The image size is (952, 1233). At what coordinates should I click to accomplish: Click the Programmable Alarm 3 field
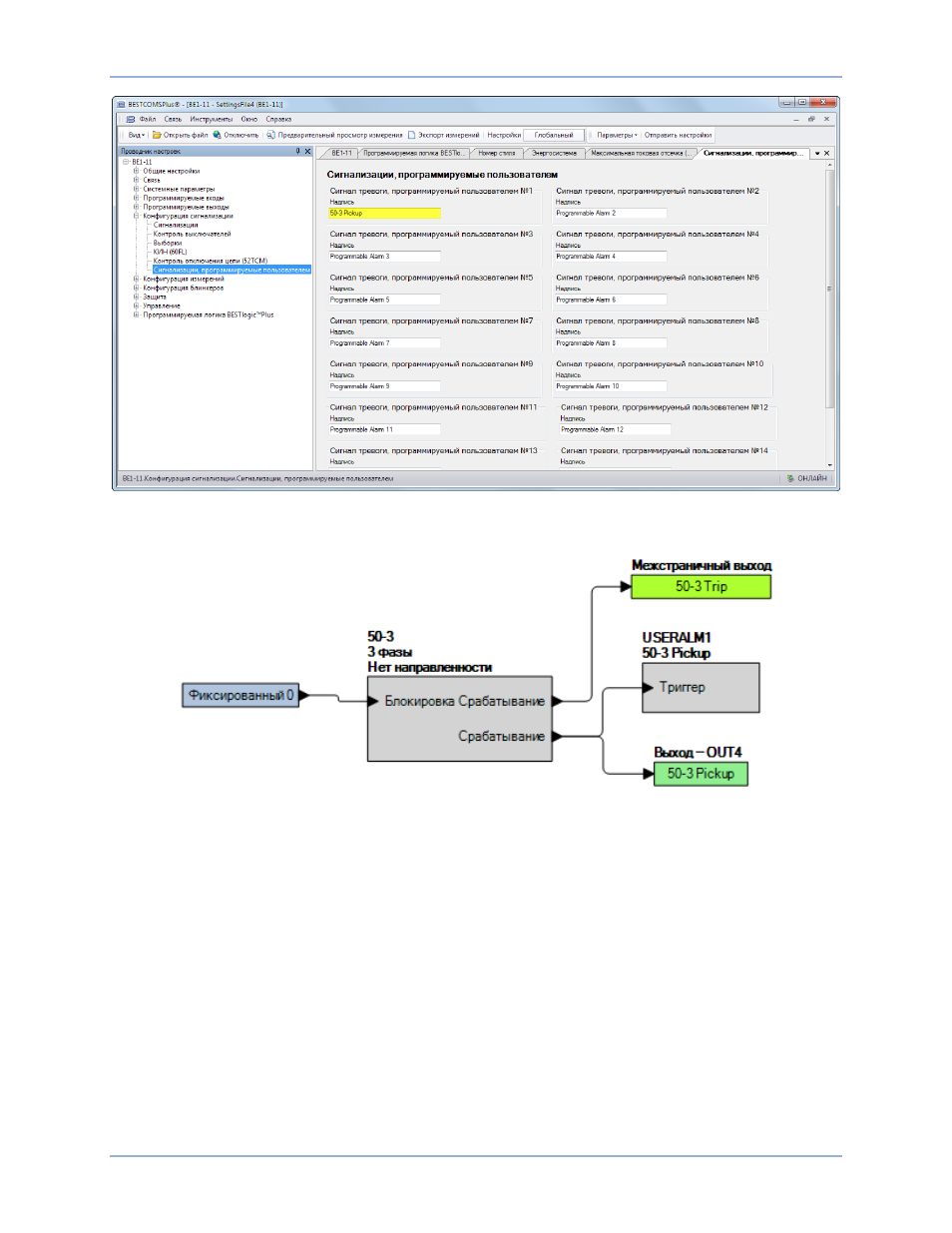384,257
